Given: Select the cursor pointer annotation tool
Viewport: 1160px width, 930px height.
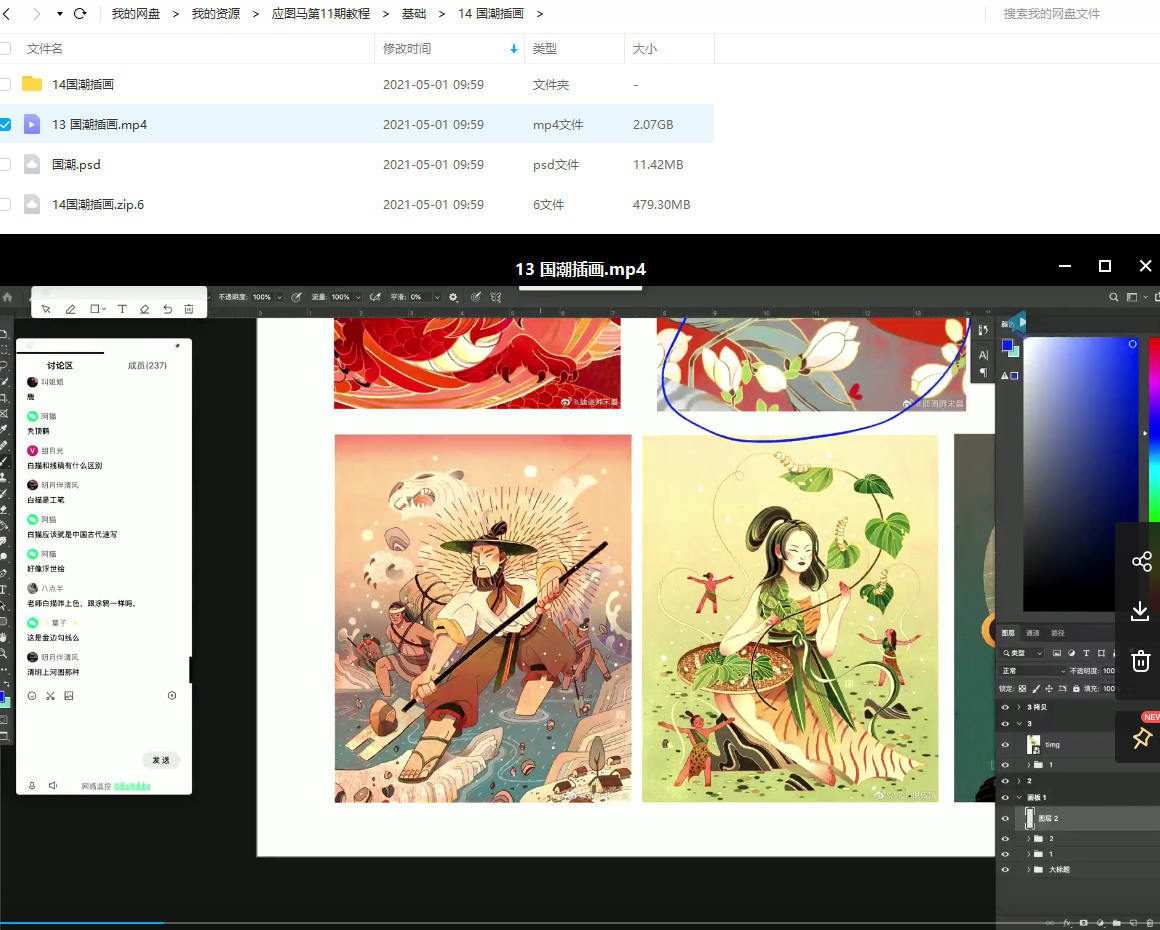Looking at the screenshot, I should pyautogui.click(x=46, y=309).
